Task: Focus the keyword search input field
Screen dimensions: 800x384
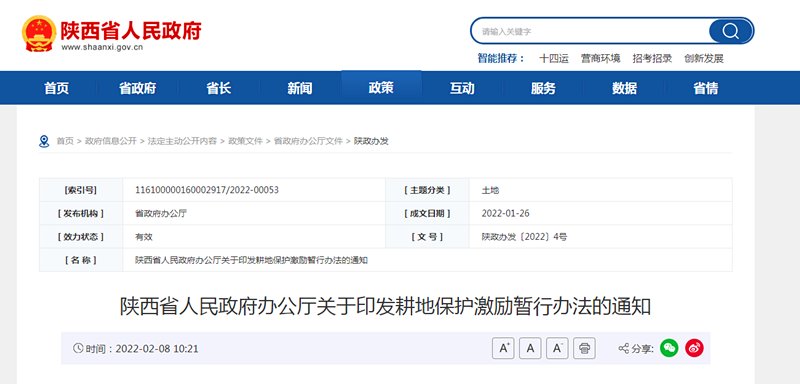Action: [x=590, y=31]
